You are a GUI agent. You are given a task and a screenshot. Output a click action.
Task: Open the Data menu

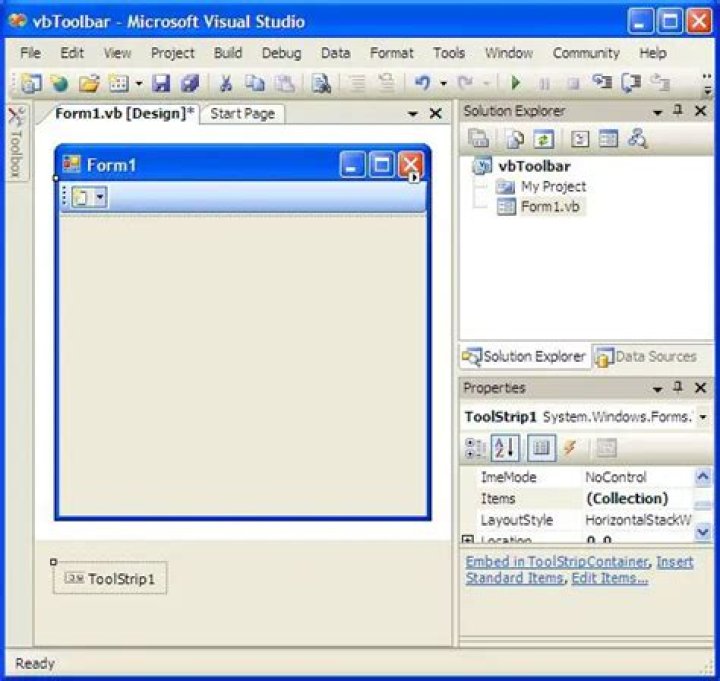click(x=335, y=53)
